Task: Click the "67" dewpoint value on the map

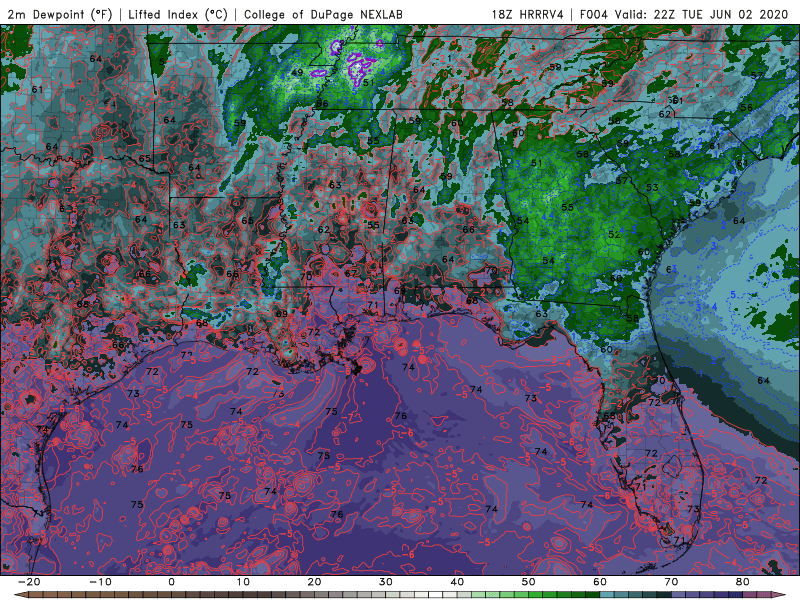Action: click(351, 273)
